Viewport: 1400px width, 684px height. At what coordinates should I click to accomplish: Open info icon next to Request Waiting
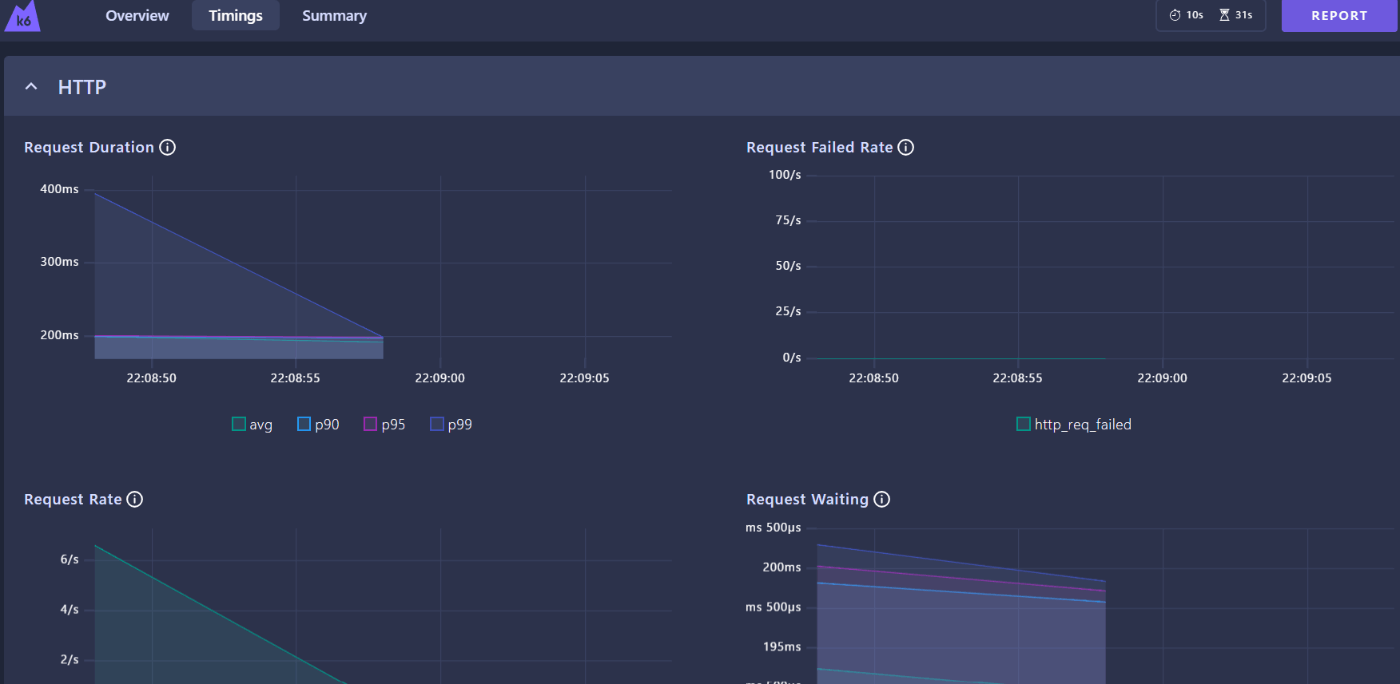881,499
